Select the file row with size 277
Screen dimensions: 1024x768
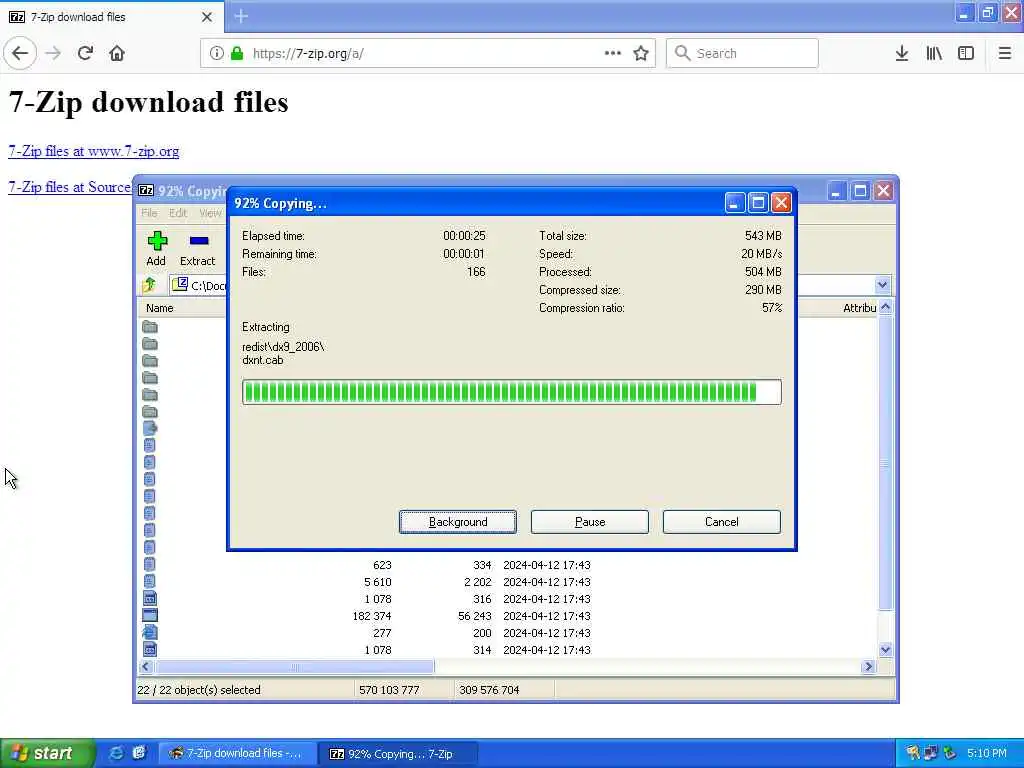pos(508,633)
